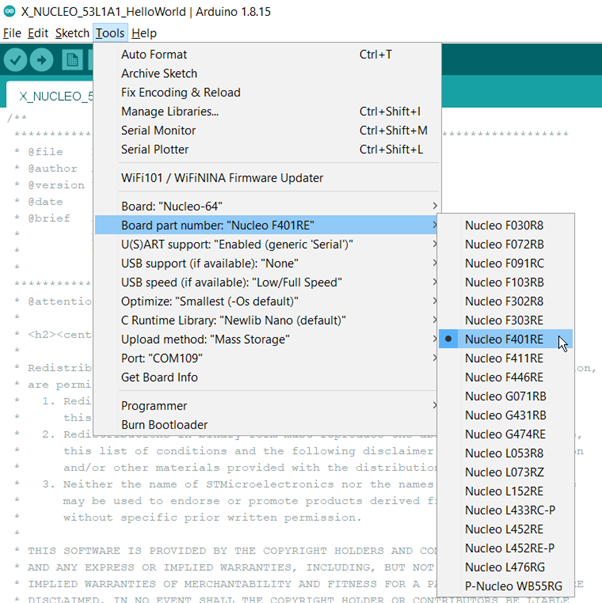The height and width of the screenshot is (603, 602).
Task: Select Nucleo L452RE-P board part
Action: 505,548
